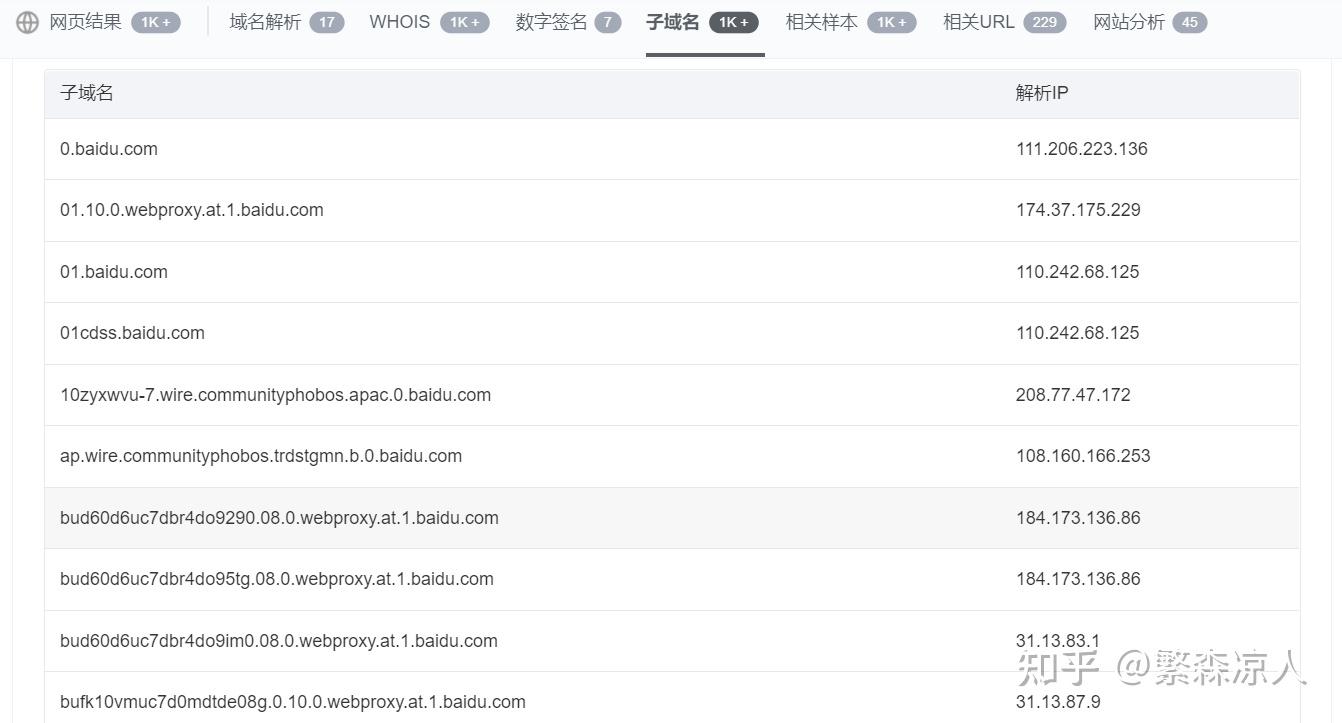1342x723 pixels.
Task: Click IP address 208.77.47.172
Action: (1073, 395)
